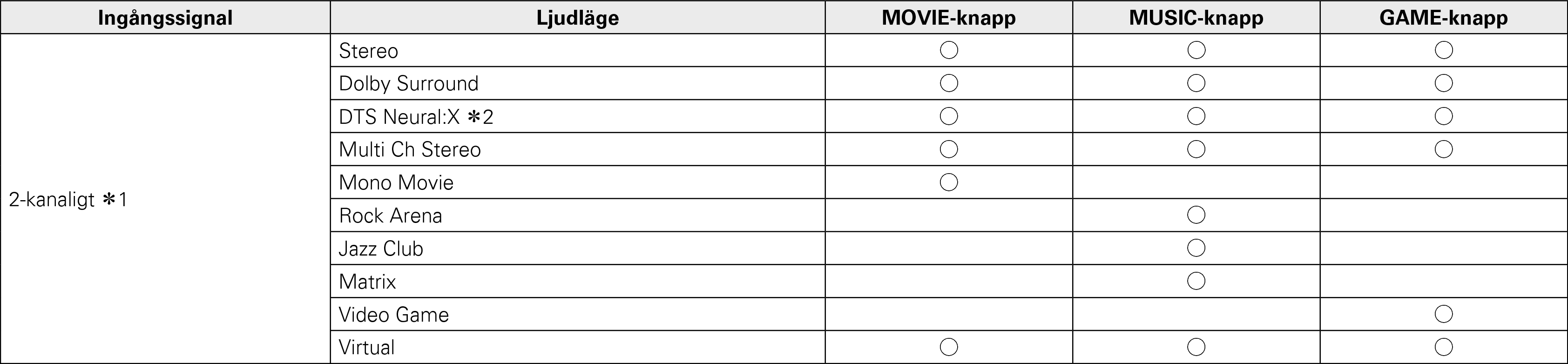Select the Mono Movie circle under MOVIE-knapp

pos(949,182)
